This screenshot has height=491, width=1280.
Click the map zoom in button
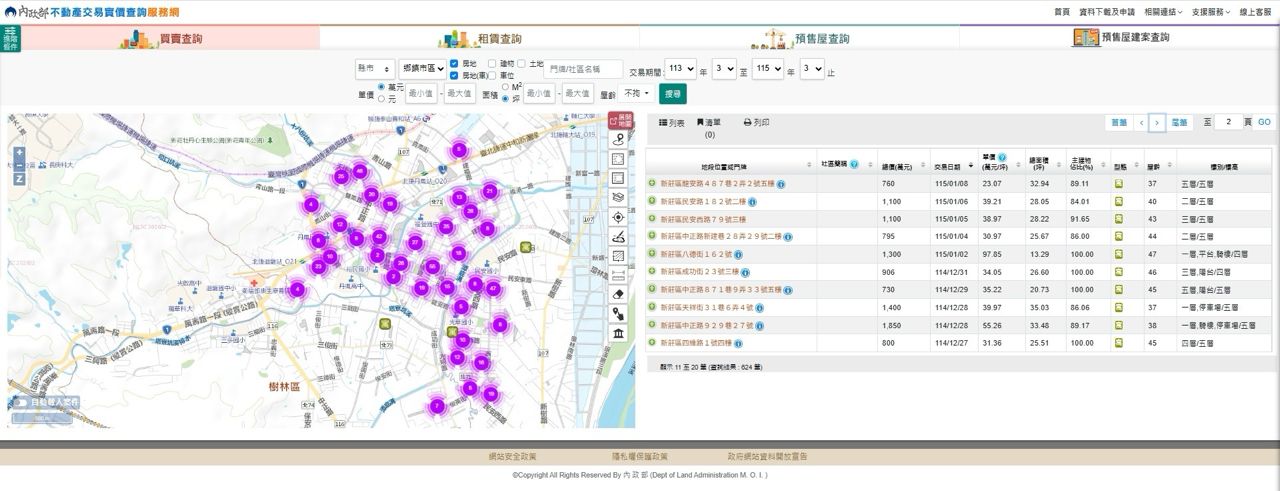(x=19, y=153)
